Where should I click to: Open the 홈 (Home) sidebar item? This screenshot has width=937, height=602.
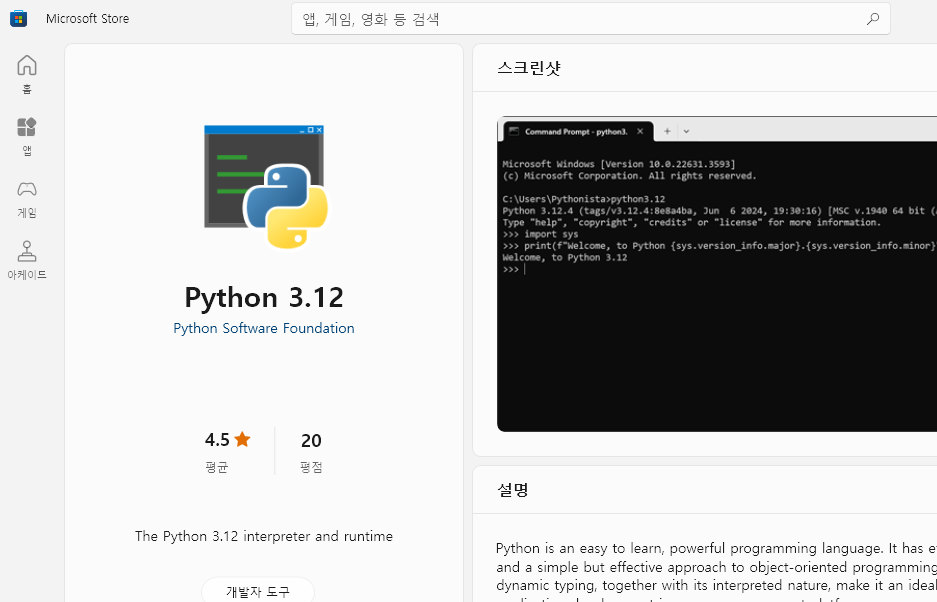pyautogui.click(x=26, y=74)
